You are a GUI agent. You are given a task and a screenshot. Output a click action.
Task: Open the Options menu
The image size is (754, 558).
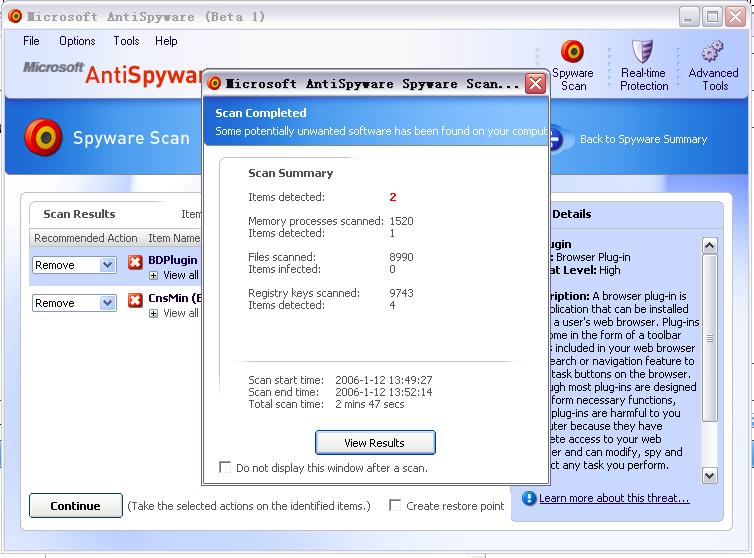77,41
